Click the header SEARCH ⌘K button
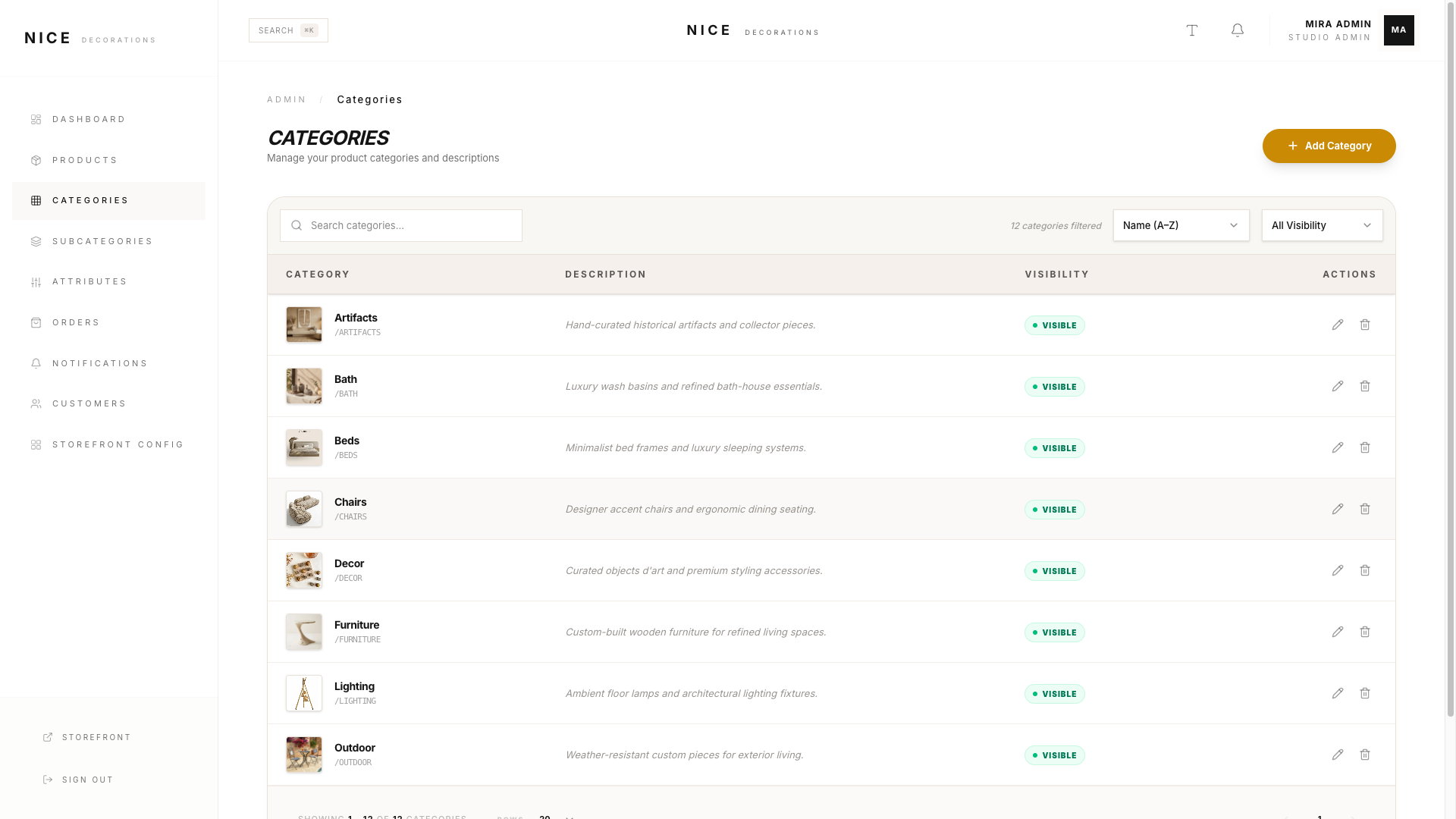The image size is (1456, 819). [x=288, y=30]
